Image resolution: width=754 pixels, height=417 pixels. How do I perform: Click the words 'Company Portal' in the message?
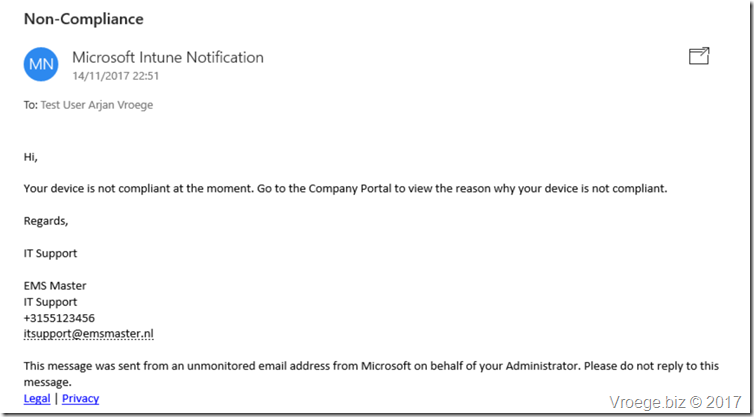(350, 189)
